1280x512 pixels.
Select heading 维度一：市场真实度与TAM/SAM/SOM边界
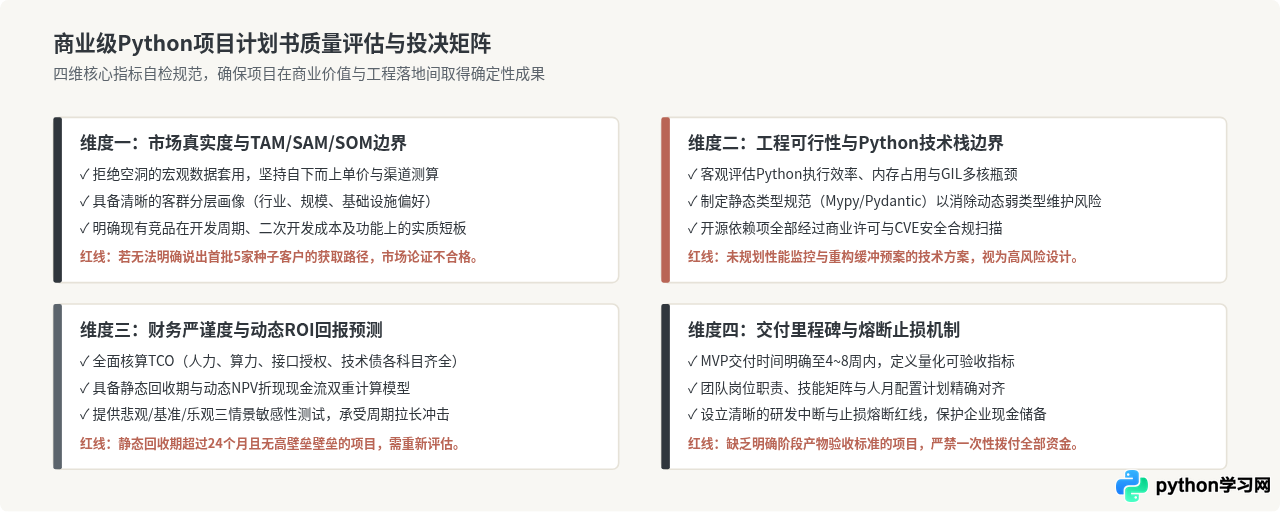point(244,143)
